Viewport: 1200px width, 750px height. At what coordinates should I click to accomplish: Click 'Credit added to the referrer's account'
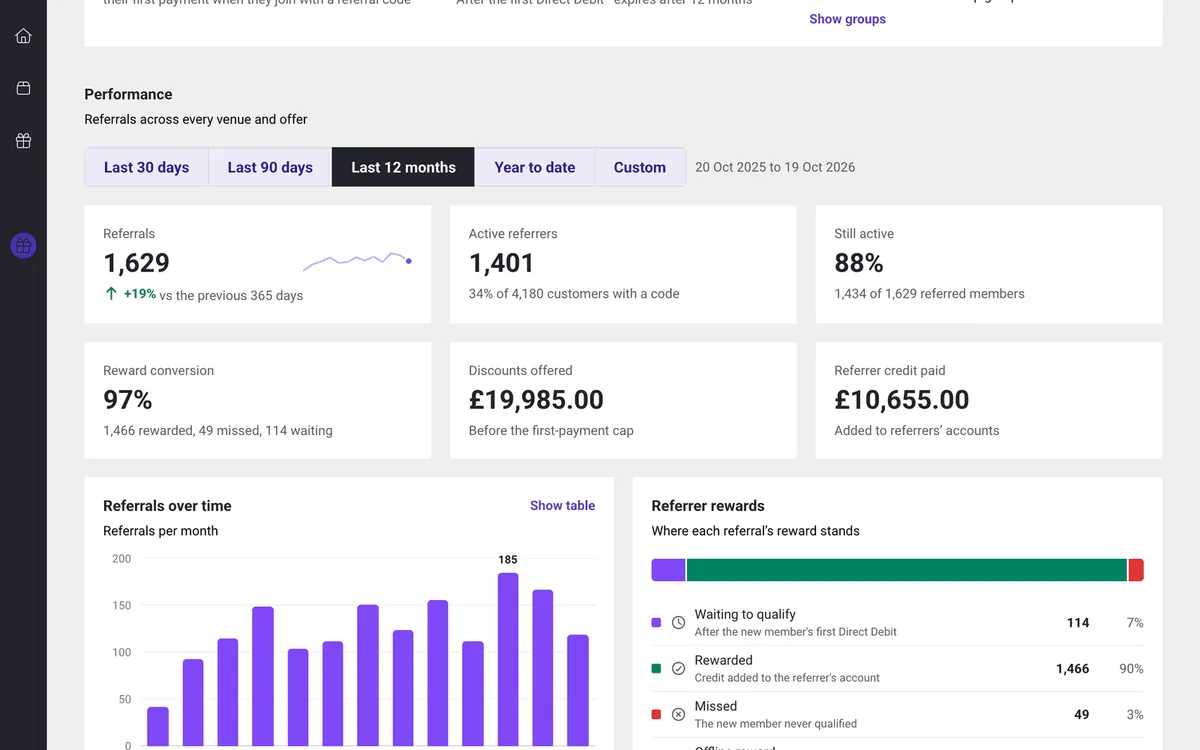[x=787, y=678]
